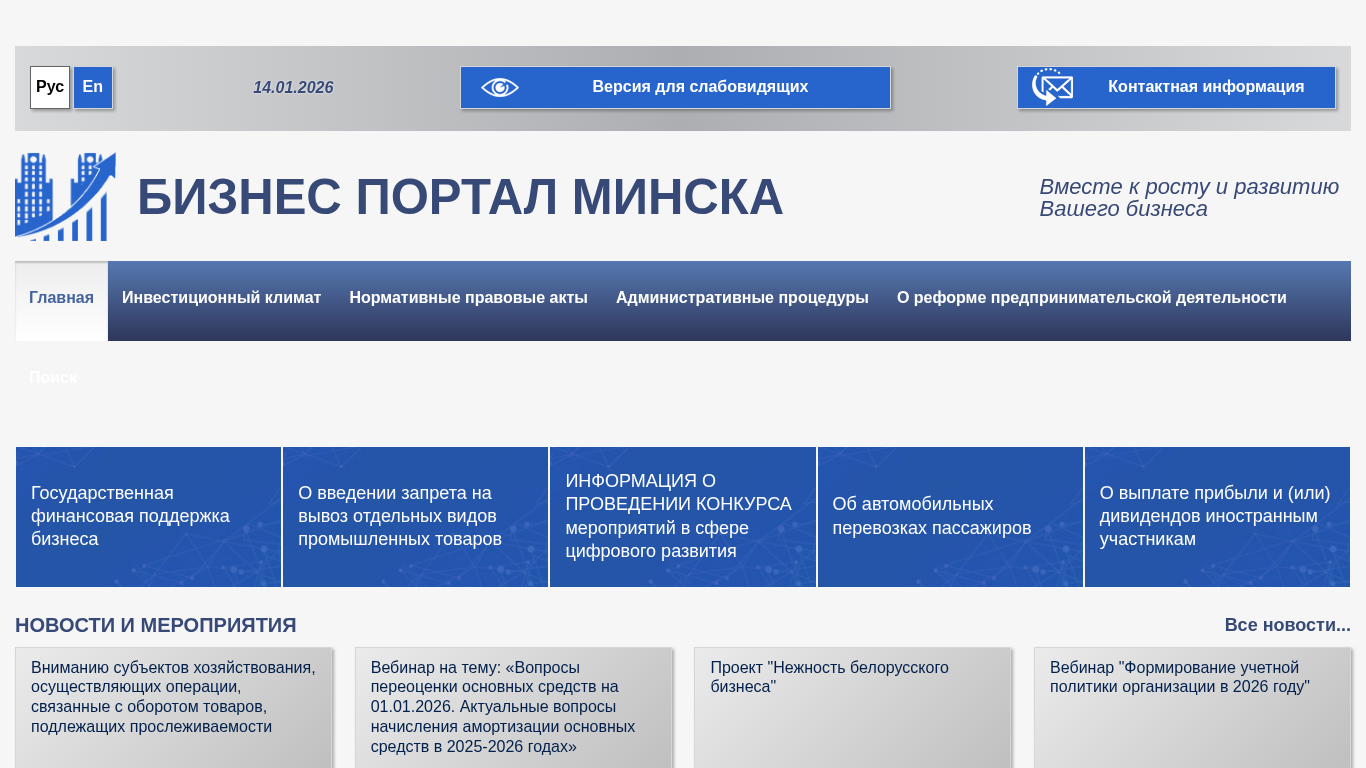Open Контактная информация

click(x=1205, y=87)
